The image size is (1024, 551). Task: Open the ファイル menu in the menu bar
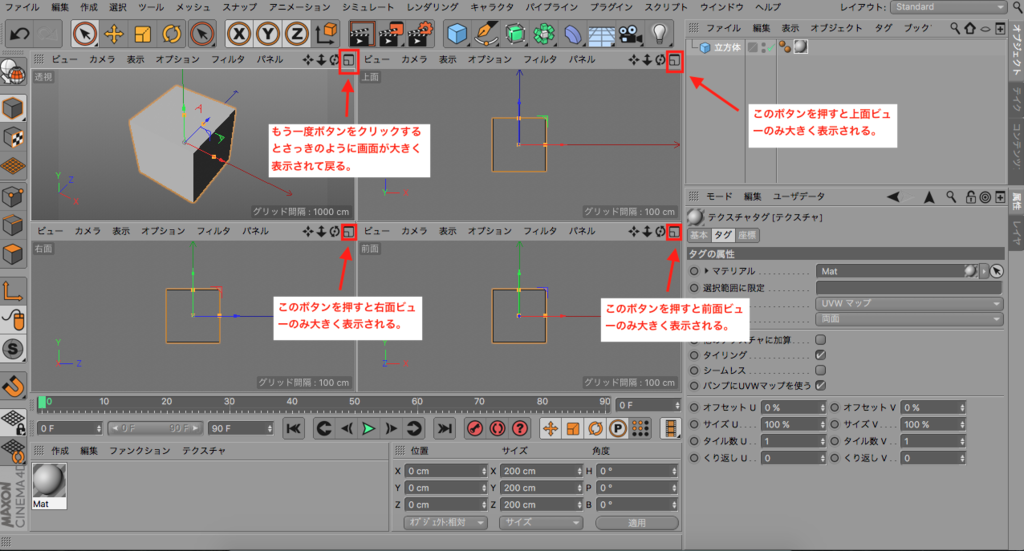(22, 7)
